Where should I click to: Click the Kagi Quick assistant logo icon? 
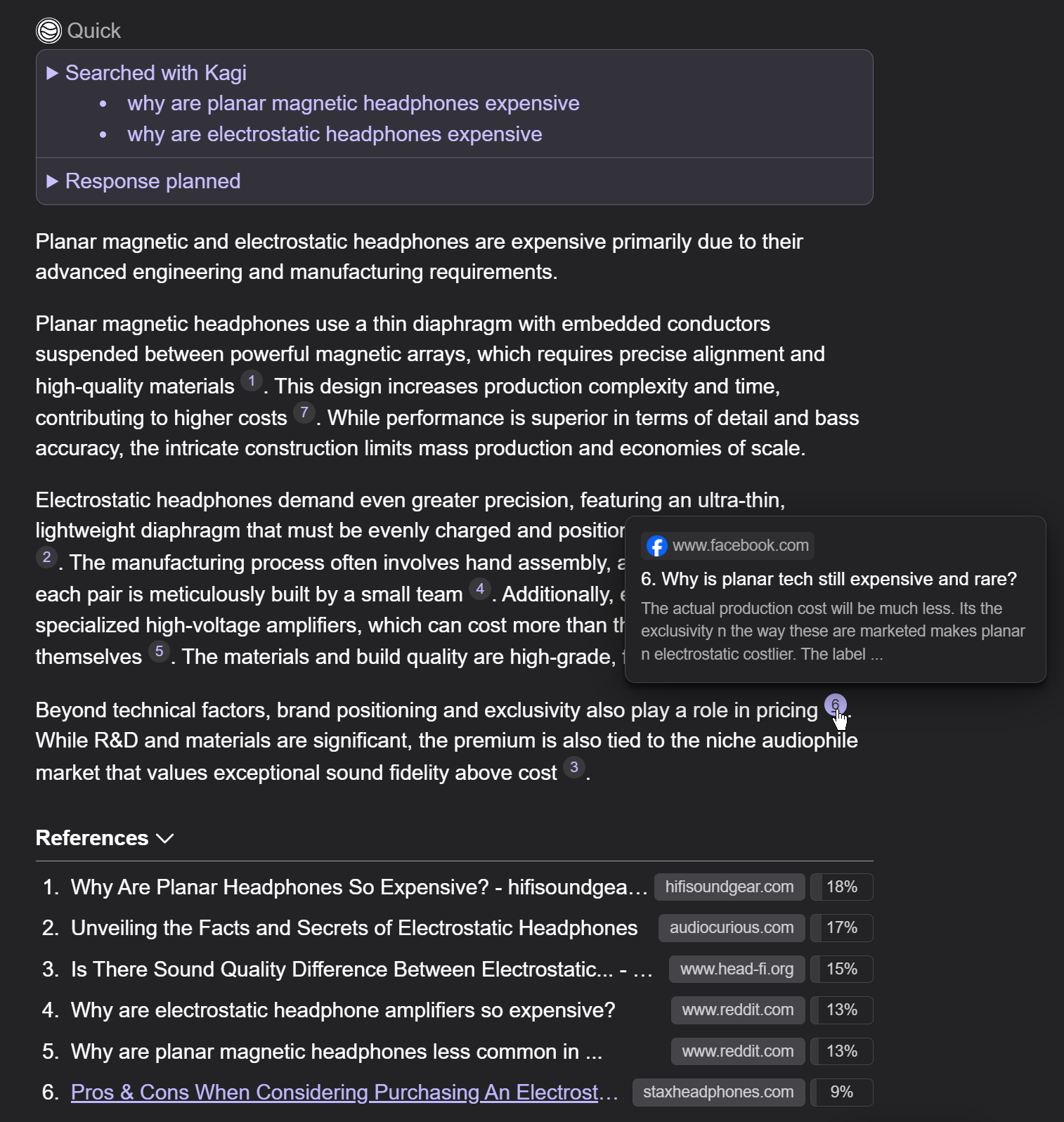(48, 31)
